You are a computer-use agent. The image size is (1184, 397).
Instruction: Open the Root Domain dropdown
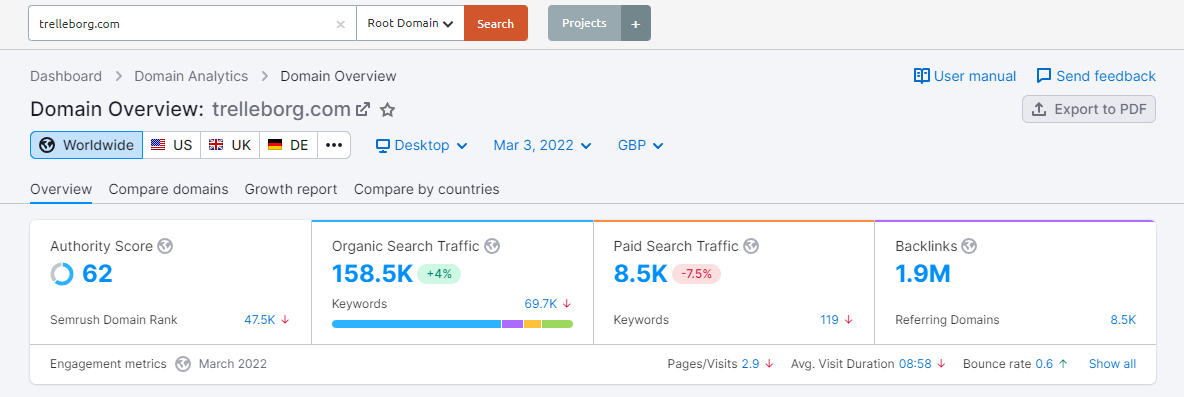410,23
